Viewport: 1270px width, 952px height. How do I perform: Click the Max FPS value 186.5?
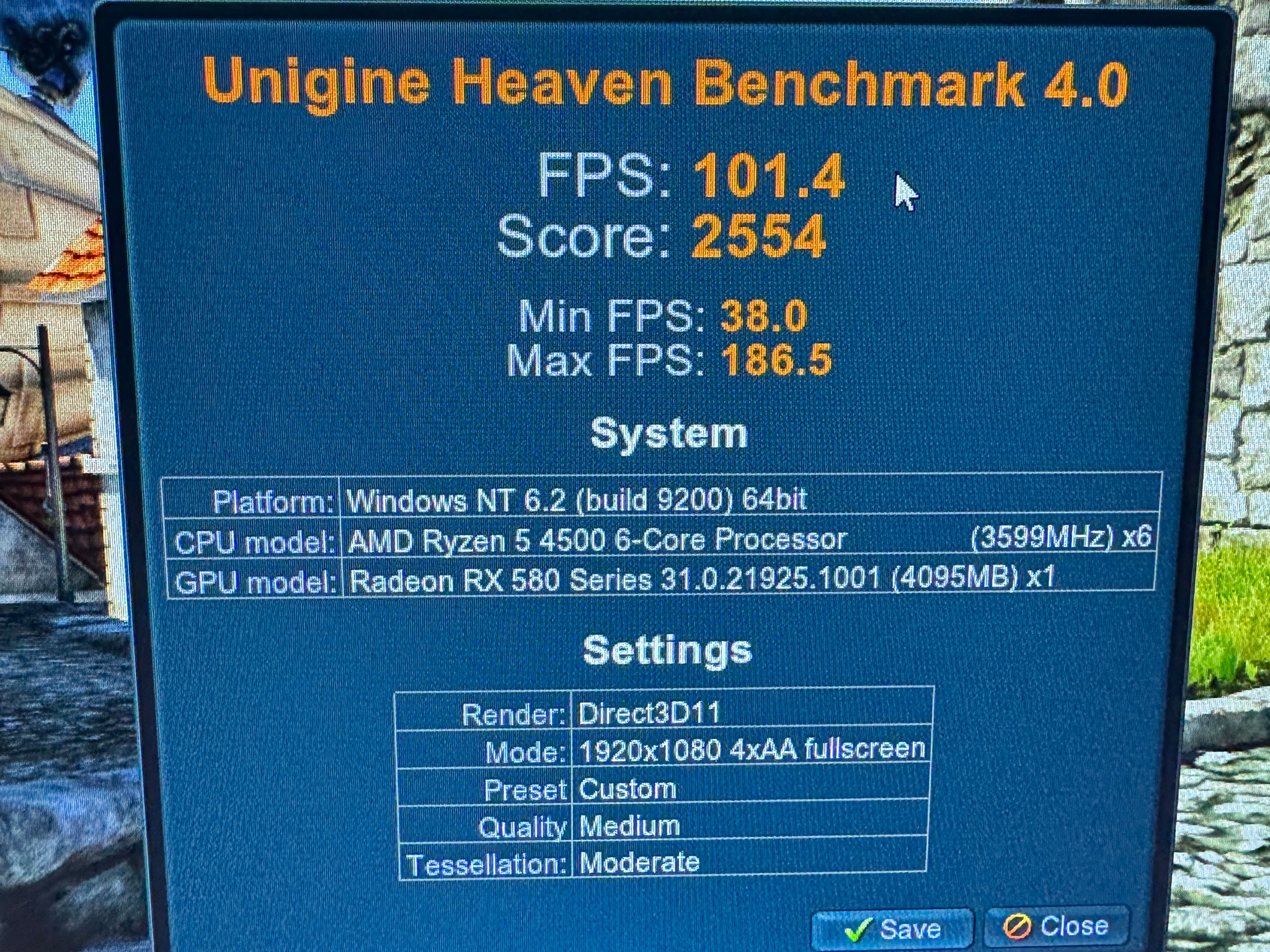(x=776, y=359)
